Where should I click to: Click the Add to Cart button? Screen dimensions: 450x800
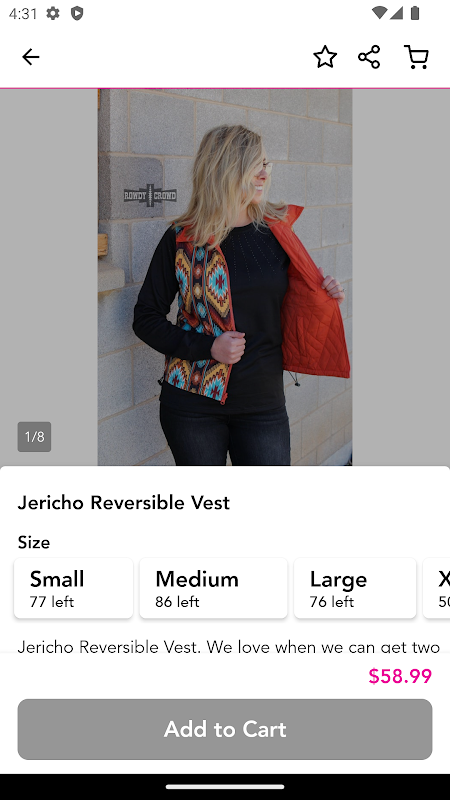pos(225,729)
